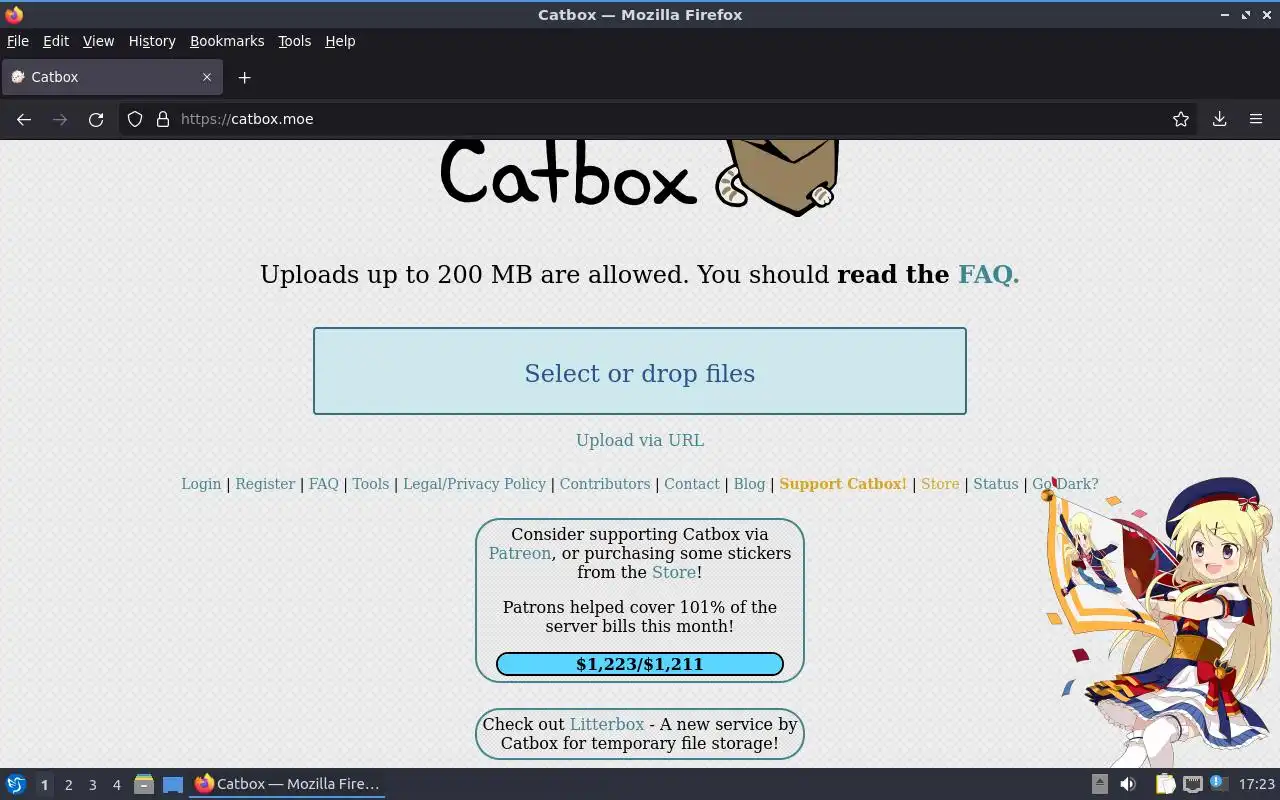The height and width of the screenshot is (800, 1280).
Task: Select workspace 1 in the pager
Action: coord(44,785)
